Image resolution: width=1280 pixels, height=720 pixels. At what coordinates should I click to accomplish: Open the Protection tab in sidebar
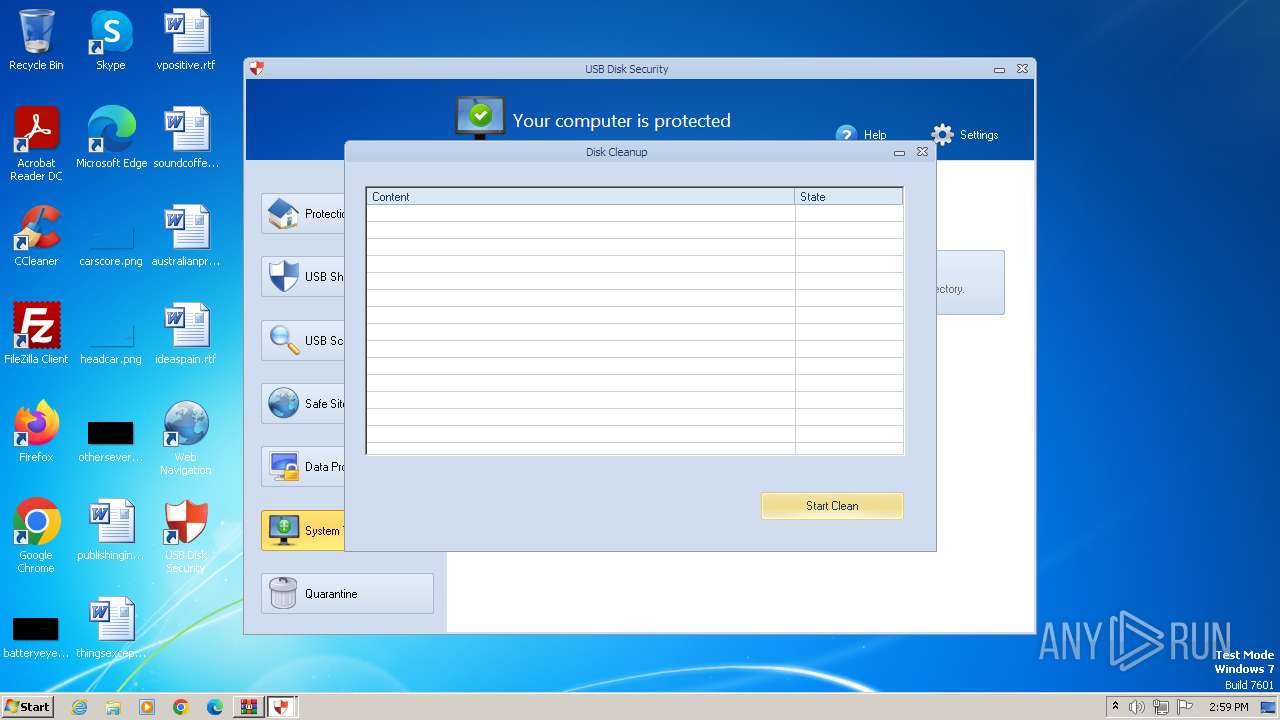point(303,214)
